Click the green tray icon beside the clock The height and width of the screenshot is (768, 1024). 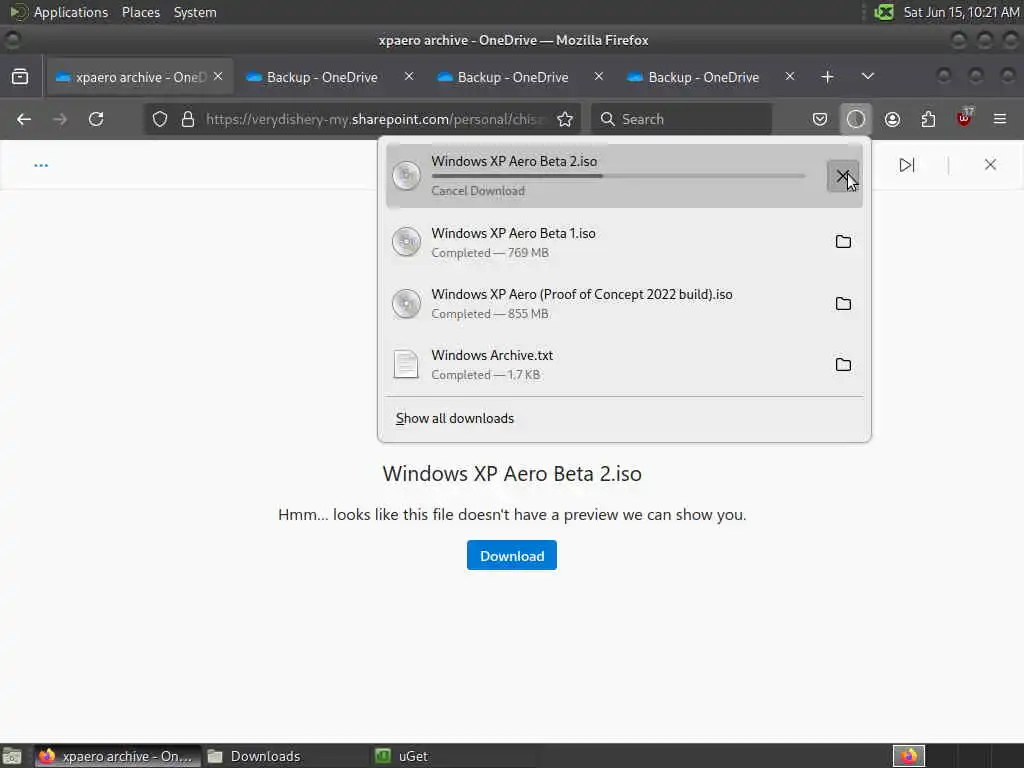click(x=884, y=12)
